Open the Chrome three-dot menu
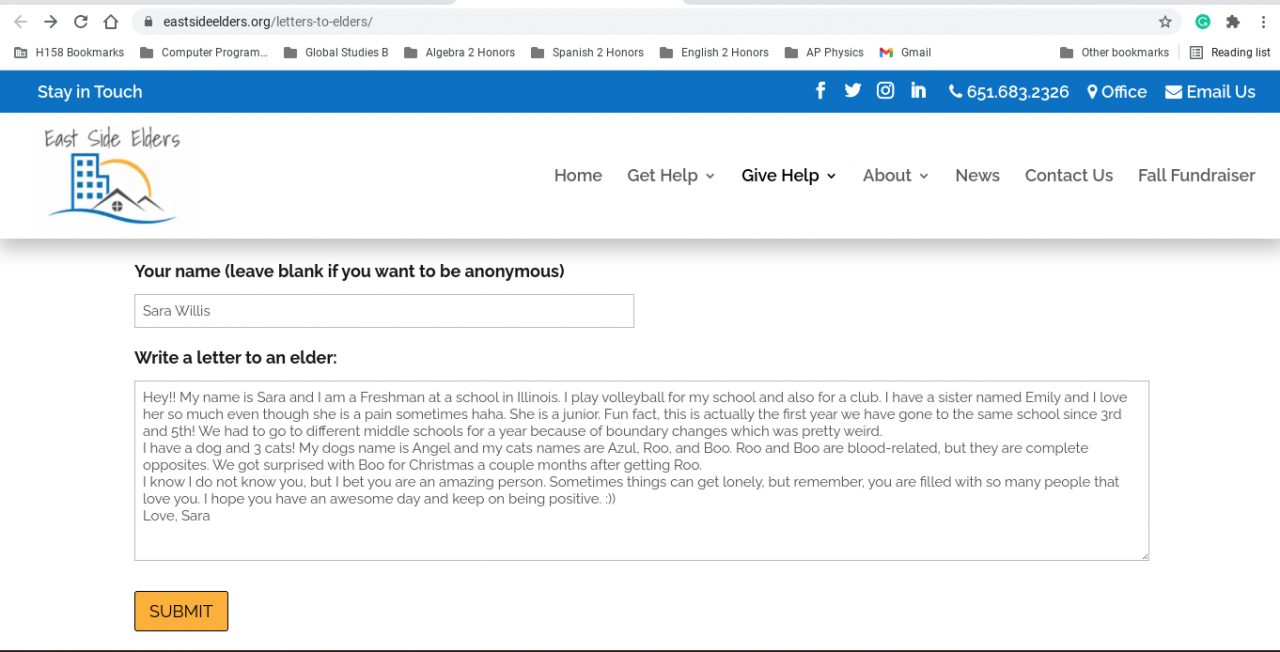 point(1263,21)
